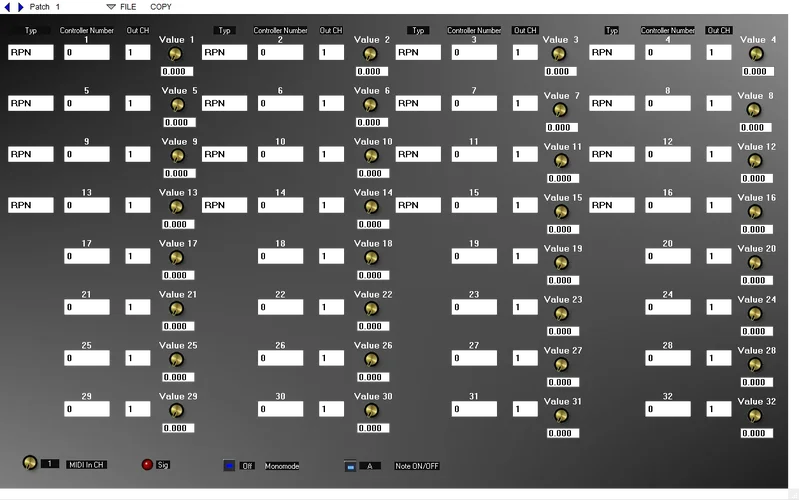Click the Value 12 knob
This screenshot has width=799, height=500.
[x=755, y=161]
